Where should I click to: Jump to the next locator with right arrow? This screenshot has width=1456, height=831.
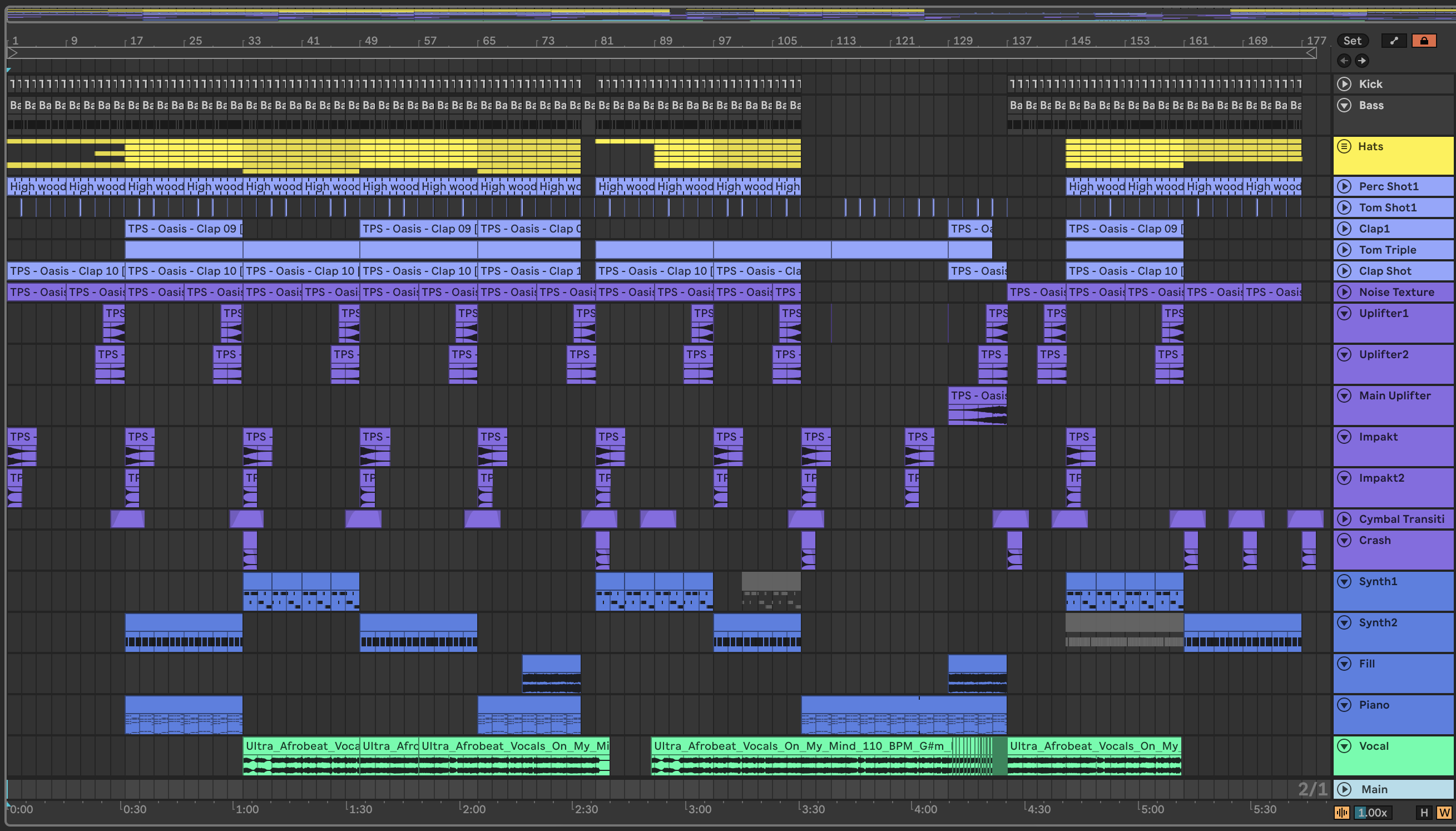1362,61
